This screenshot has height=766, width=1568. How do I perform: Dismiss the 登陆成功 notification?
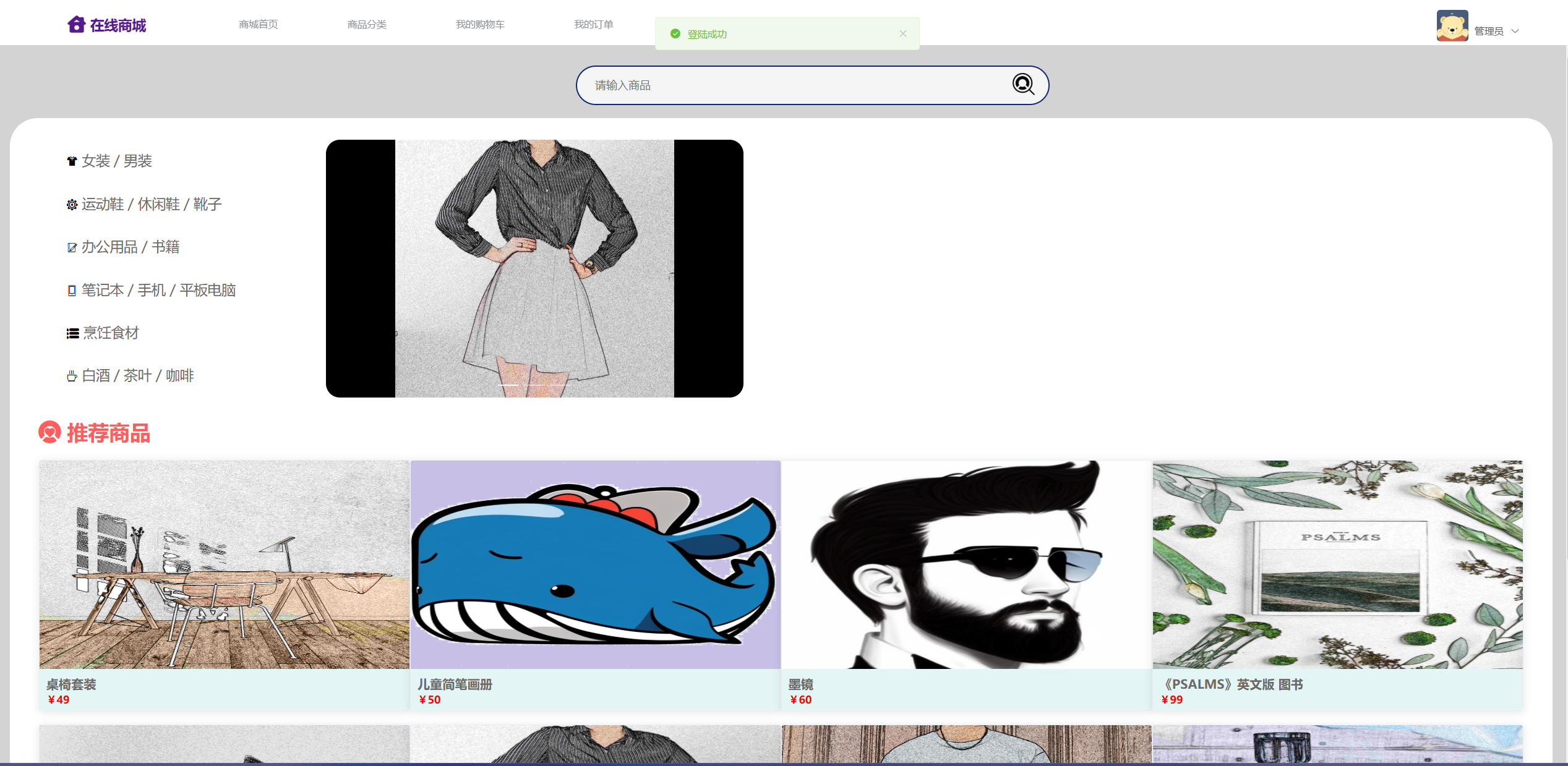coord(902,34)
